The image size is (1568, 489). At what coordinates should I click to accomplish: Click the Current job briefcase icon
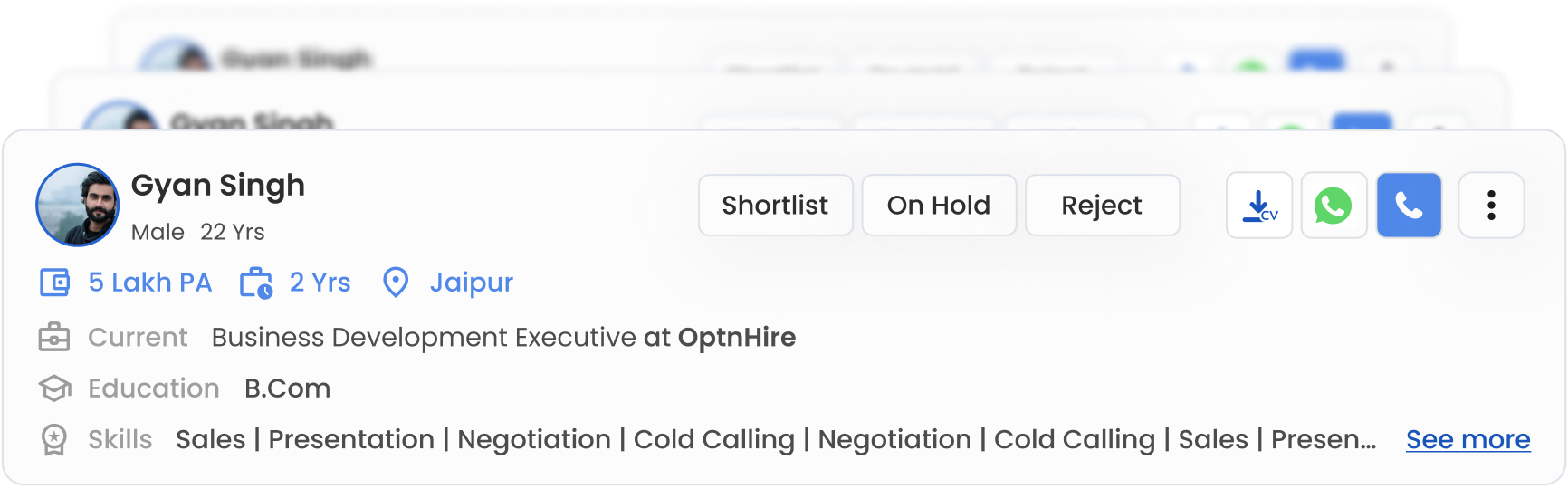(x=54, y=338)
